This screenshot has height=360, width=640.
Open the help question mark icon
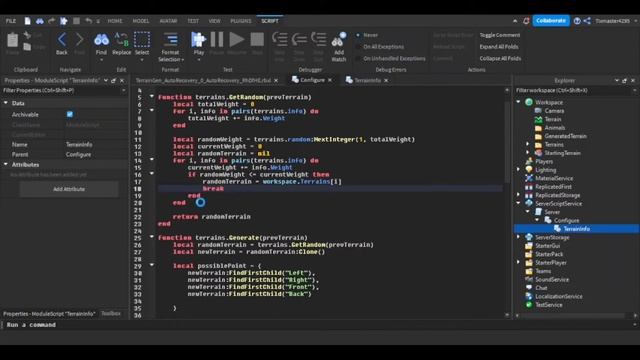(x=577, y=21)
